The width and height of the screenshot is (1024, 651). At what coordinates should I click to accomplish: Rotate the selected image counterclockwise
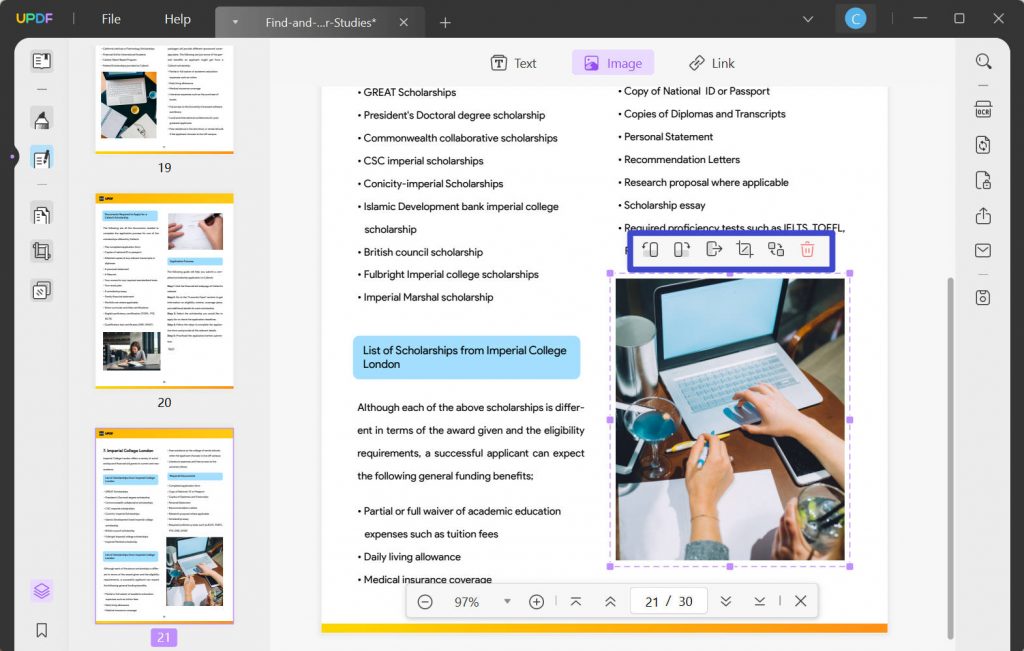pos(650,249)
